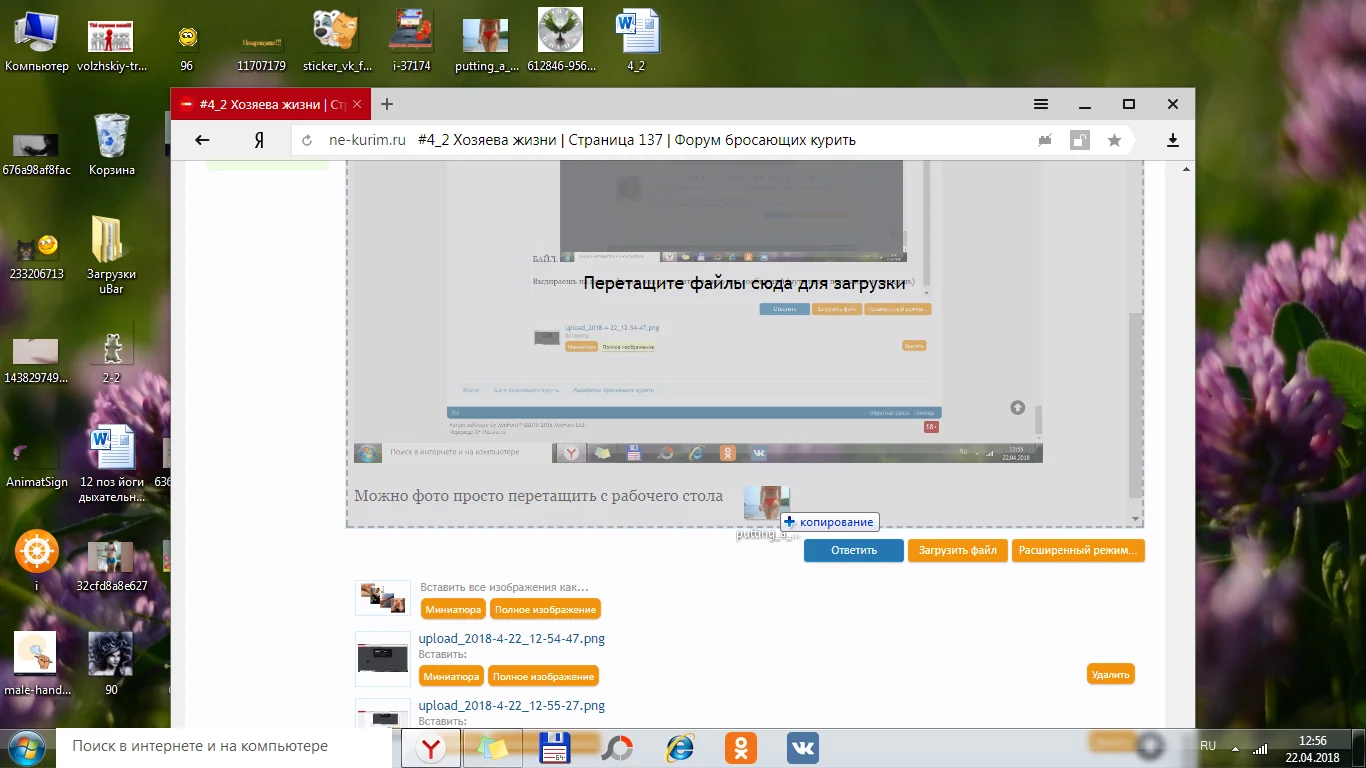This screenshot has height=768, width=1366.
Task: Select the '4_2' Word document icon
Action: coord(636,41)
